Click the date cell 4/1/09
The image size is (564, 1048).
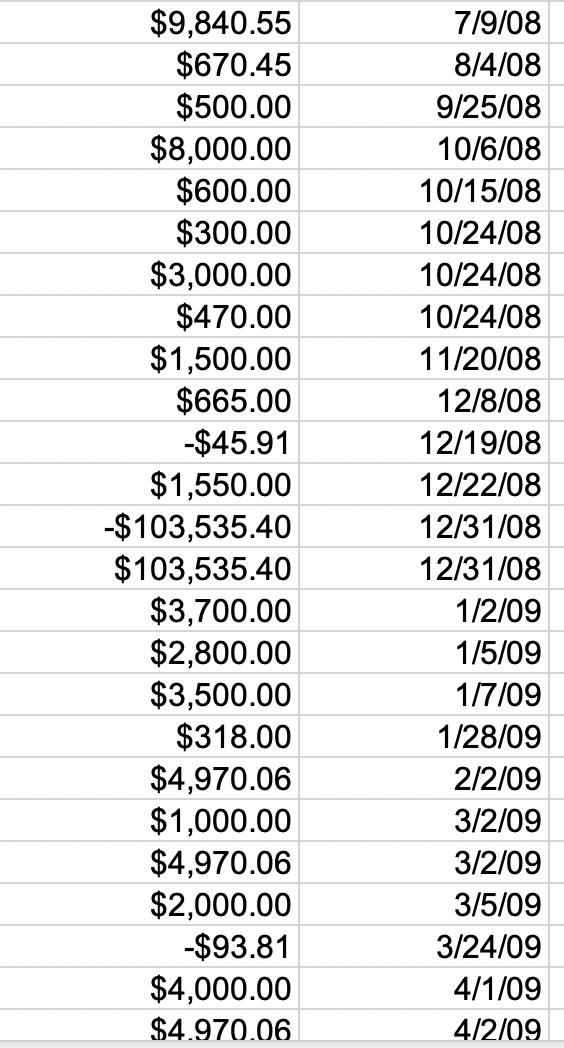tap(424, 989)
